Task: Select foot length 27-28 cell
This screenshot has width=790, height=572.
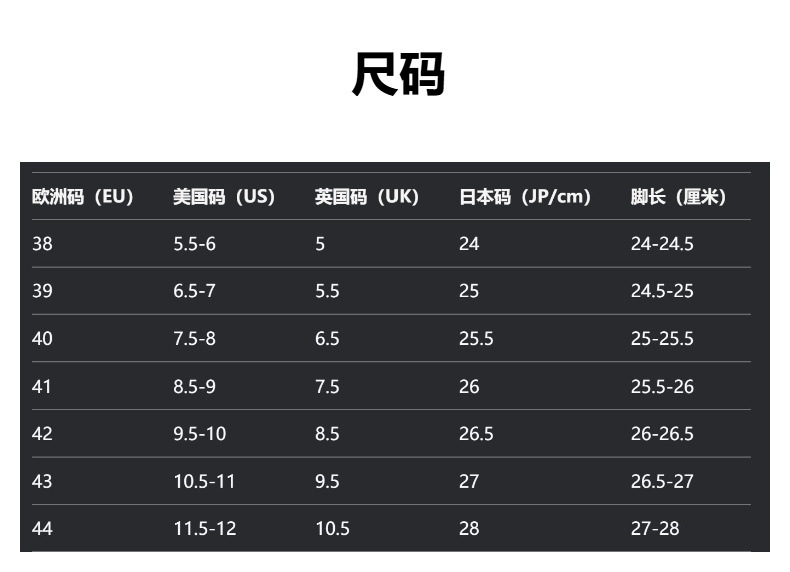Action: (x=654, y=529)
